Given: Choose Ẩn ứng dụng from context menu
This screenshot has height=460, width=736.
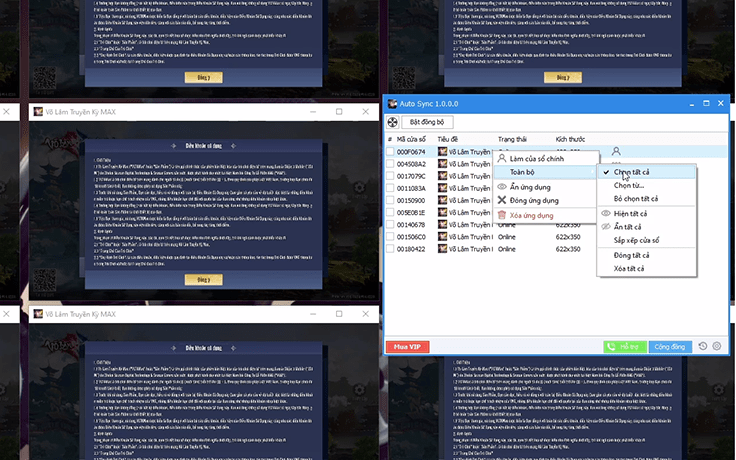Looking at the screenshot, I should pos(545,187).
